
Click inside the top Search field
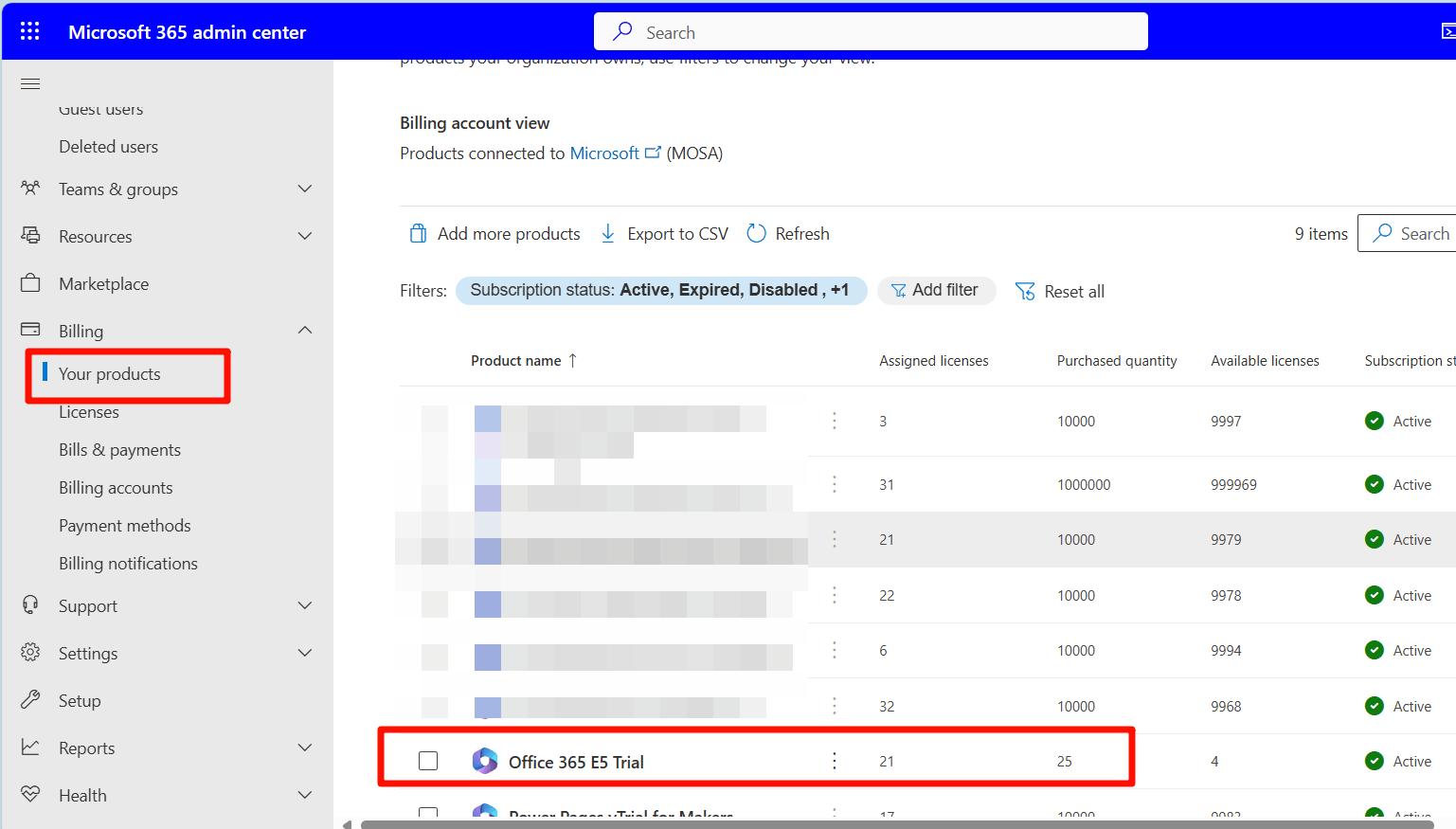point(871,30)
